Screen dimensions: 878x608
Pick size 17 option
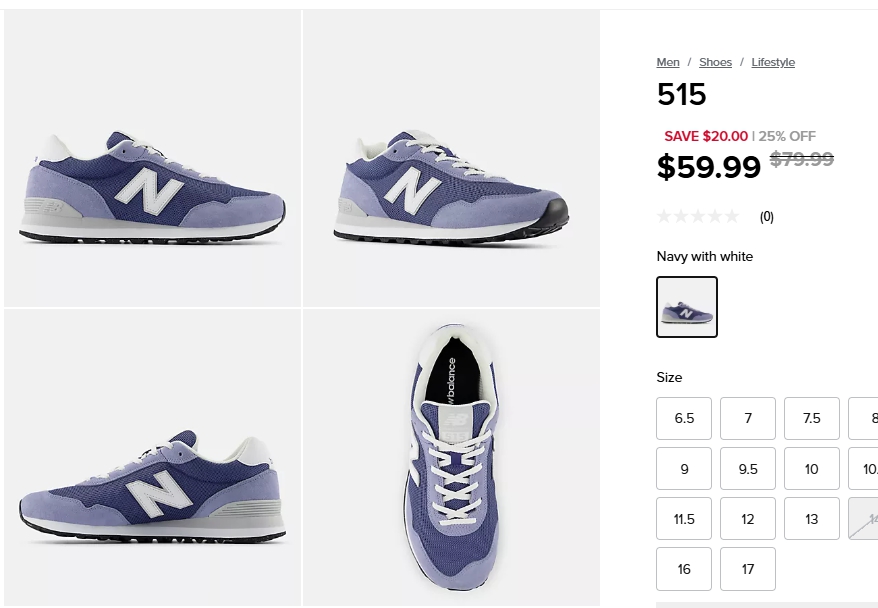(x=748, y=569)
